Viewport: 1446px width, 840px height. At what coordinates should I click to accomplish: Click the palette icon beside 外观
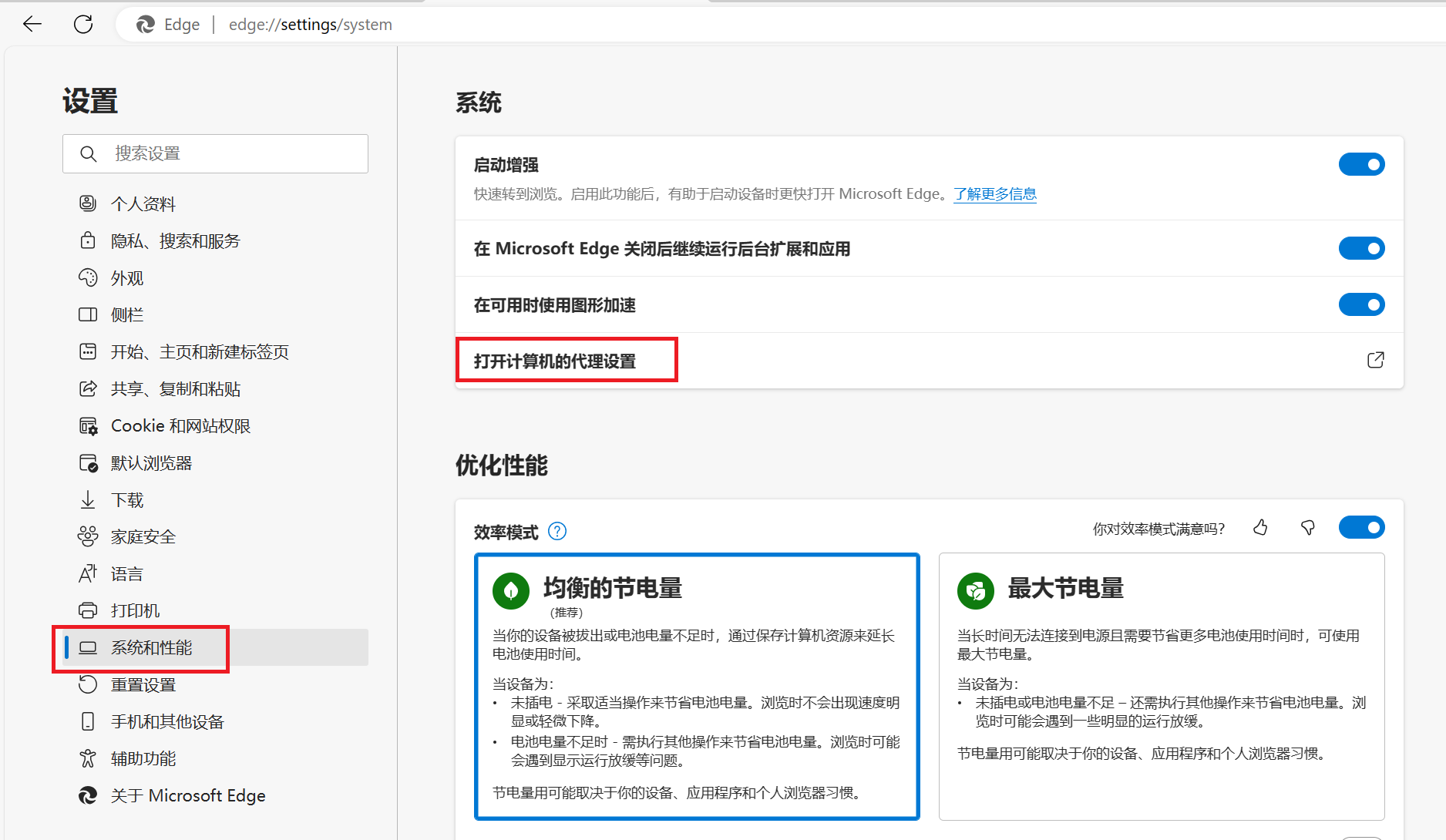(88, 277)
